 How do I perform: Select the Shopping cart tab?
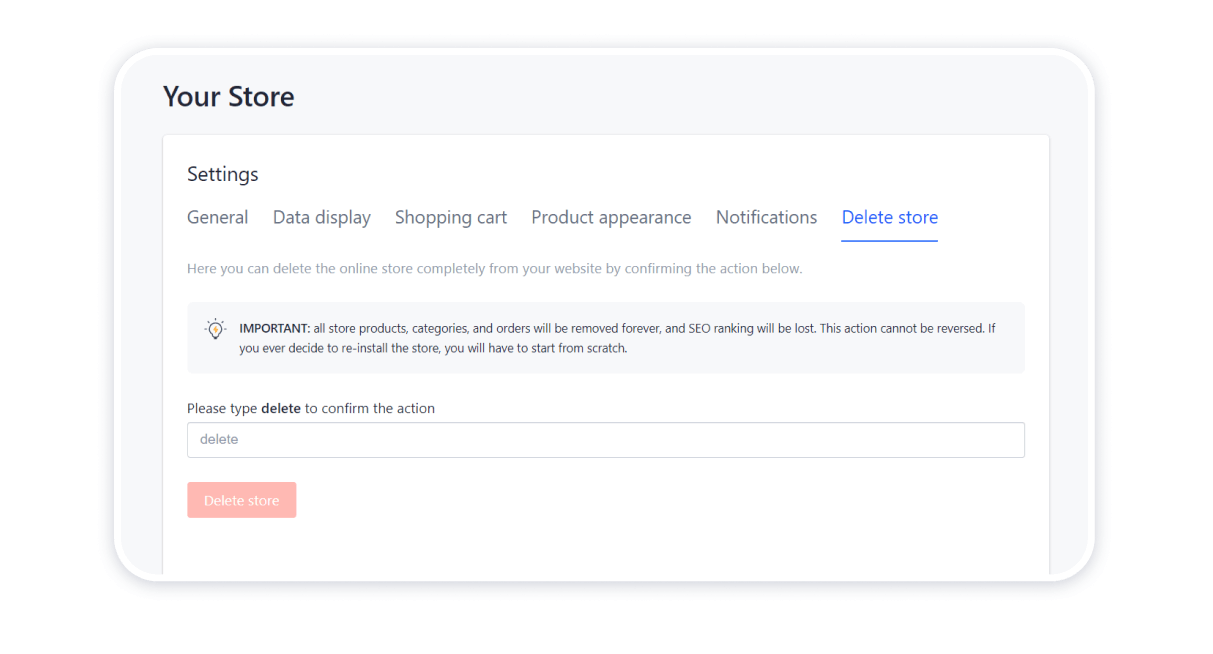450,217
